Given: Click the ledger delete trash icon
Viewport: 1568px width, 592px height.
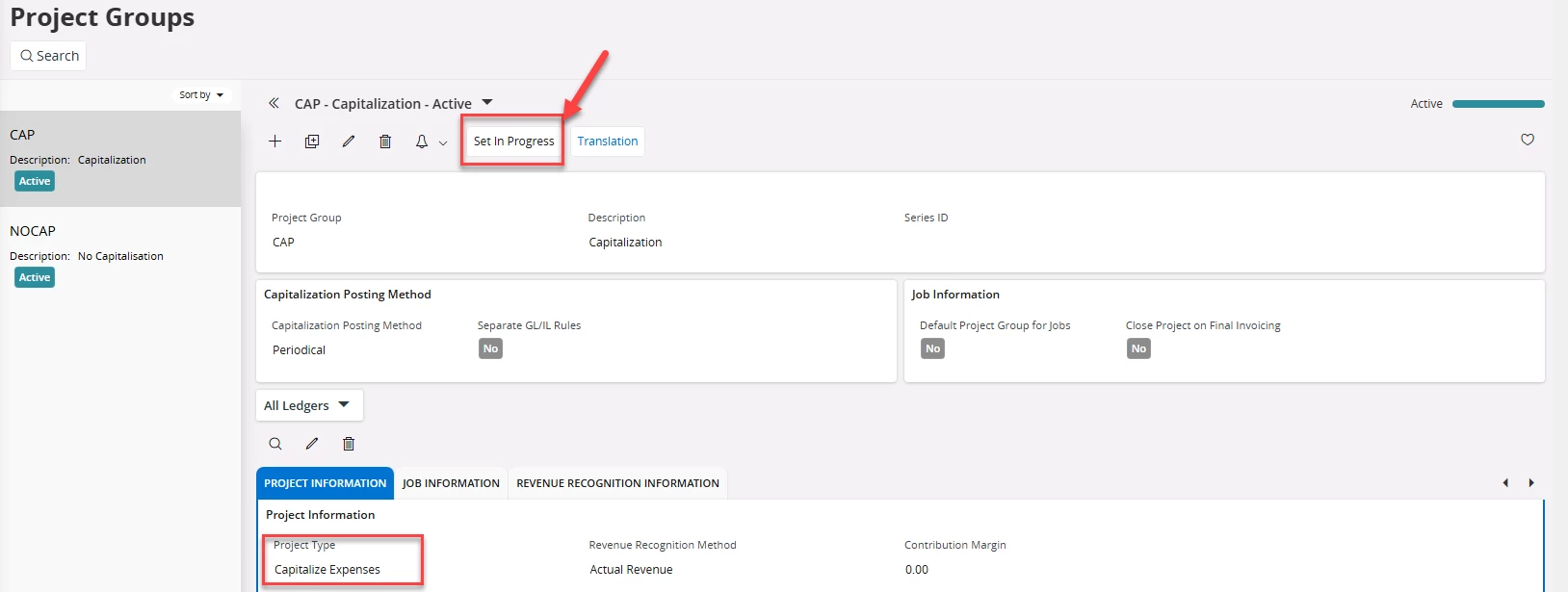Looking at the screenshot, I should coord(349,444).
